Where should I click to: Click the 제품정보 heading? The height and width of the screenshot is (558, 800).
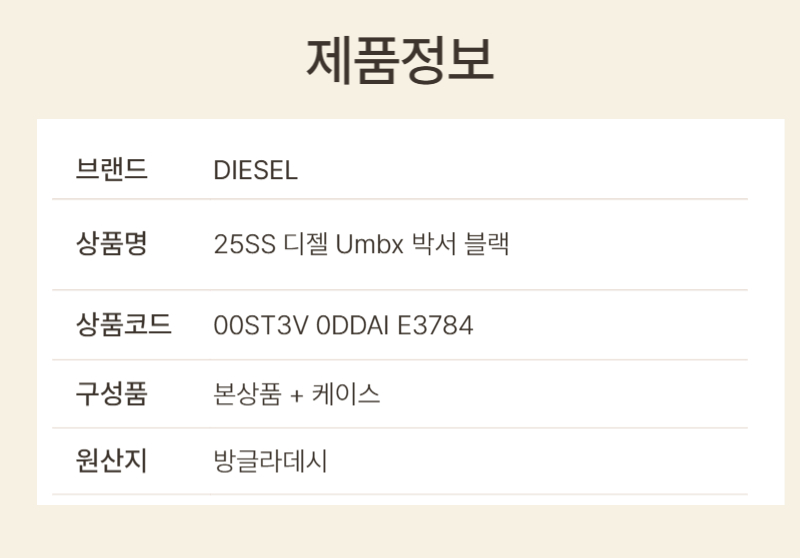(x=399, y=61)
